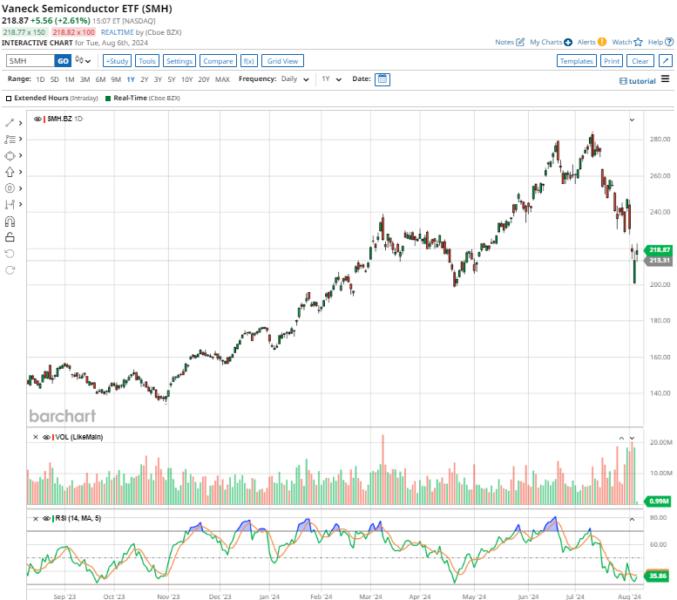Open the chart type candlestick selector

pyautogui.click(x=83, y=60)
